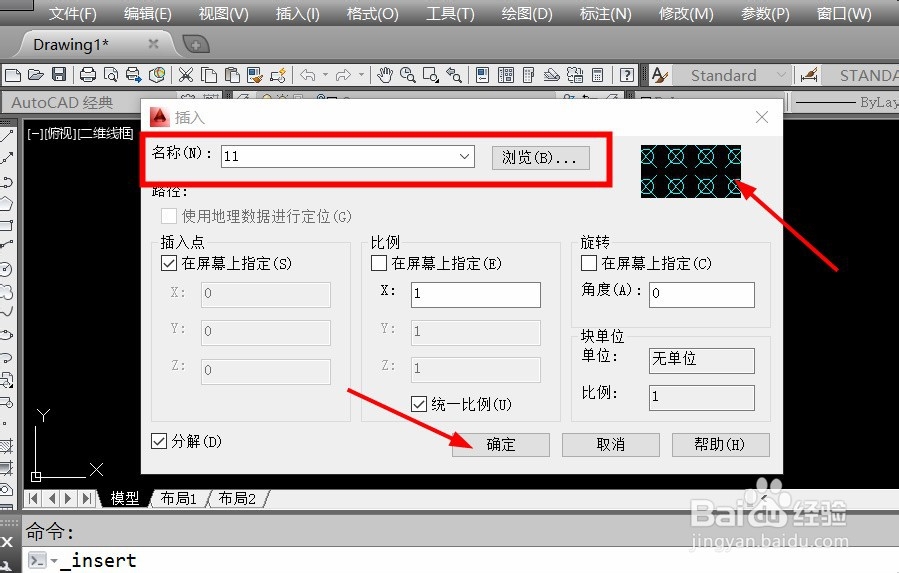Open the command line recent commands arrow

(54, 560)
